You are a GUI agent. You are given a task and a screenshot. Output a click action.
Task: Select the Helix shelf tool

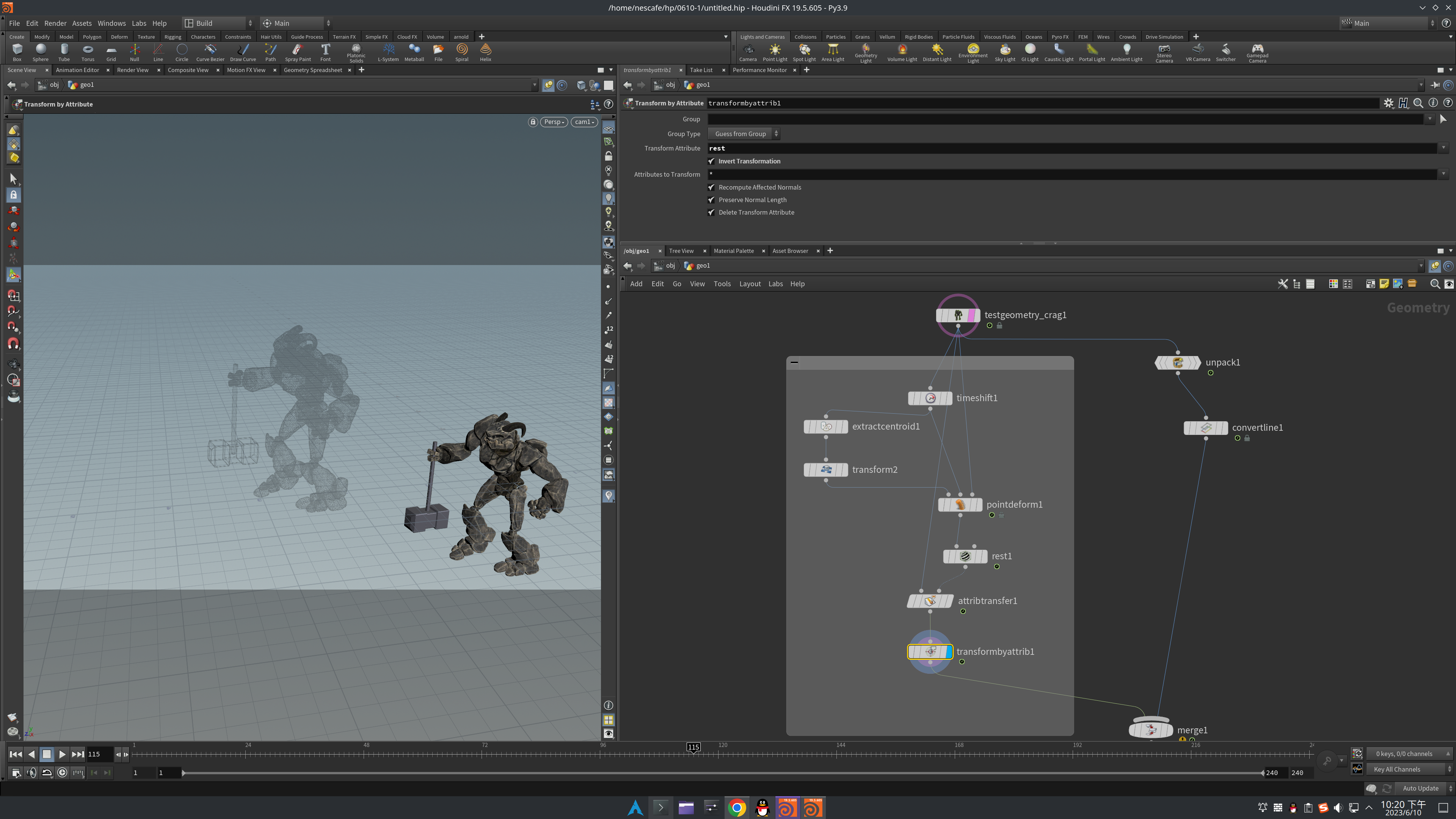pos(485,53)
